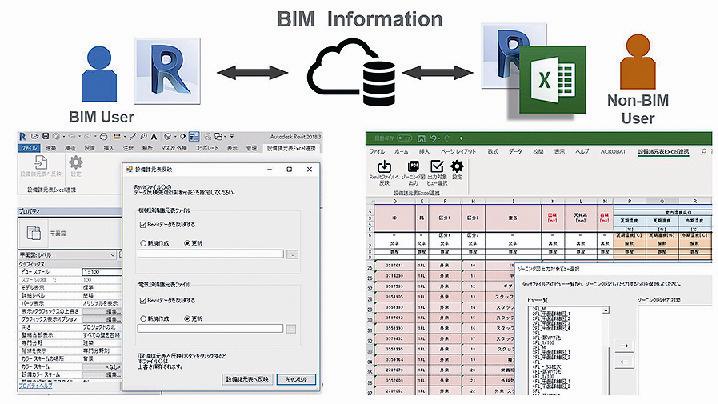The image size is (718, 404).
Task: Select the Text (A) tool in Revit toolbar
Action: point(154,136)
